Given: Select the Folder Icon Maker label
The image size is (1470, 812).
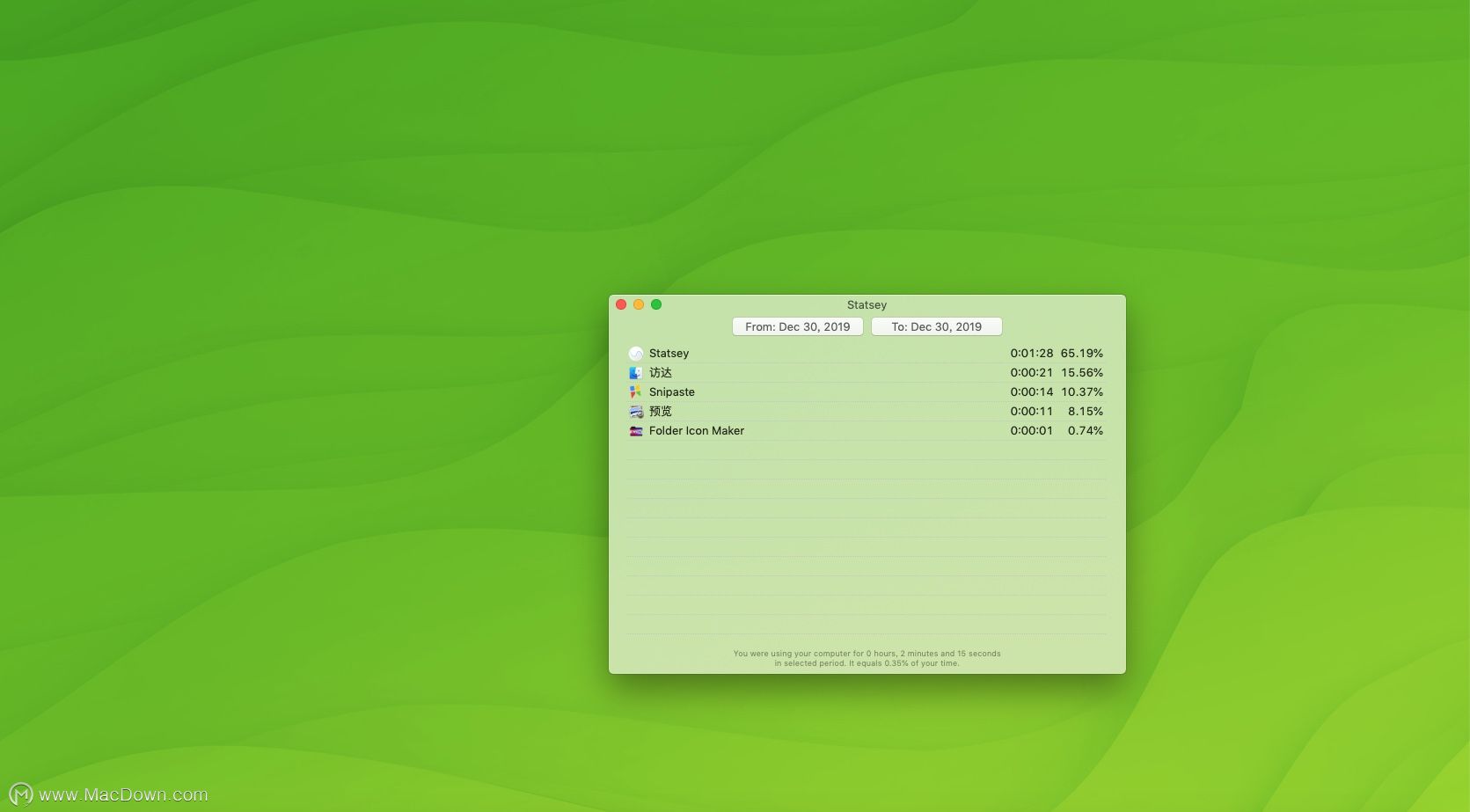Looking at the screenshot, I should tap(697, 431).
